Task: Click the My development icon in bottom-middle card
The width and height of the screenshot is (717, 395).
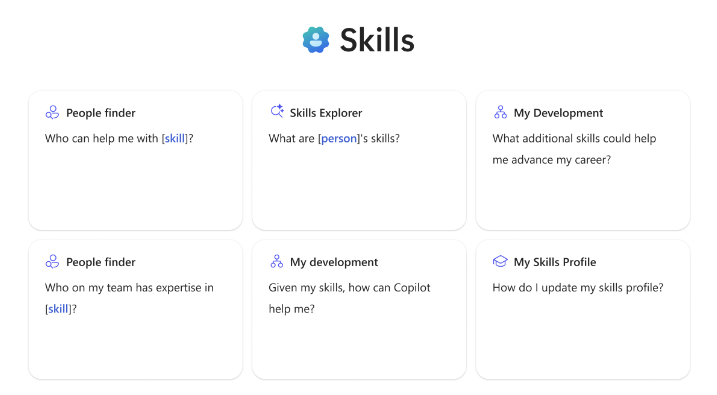Action: coord(277,262)
